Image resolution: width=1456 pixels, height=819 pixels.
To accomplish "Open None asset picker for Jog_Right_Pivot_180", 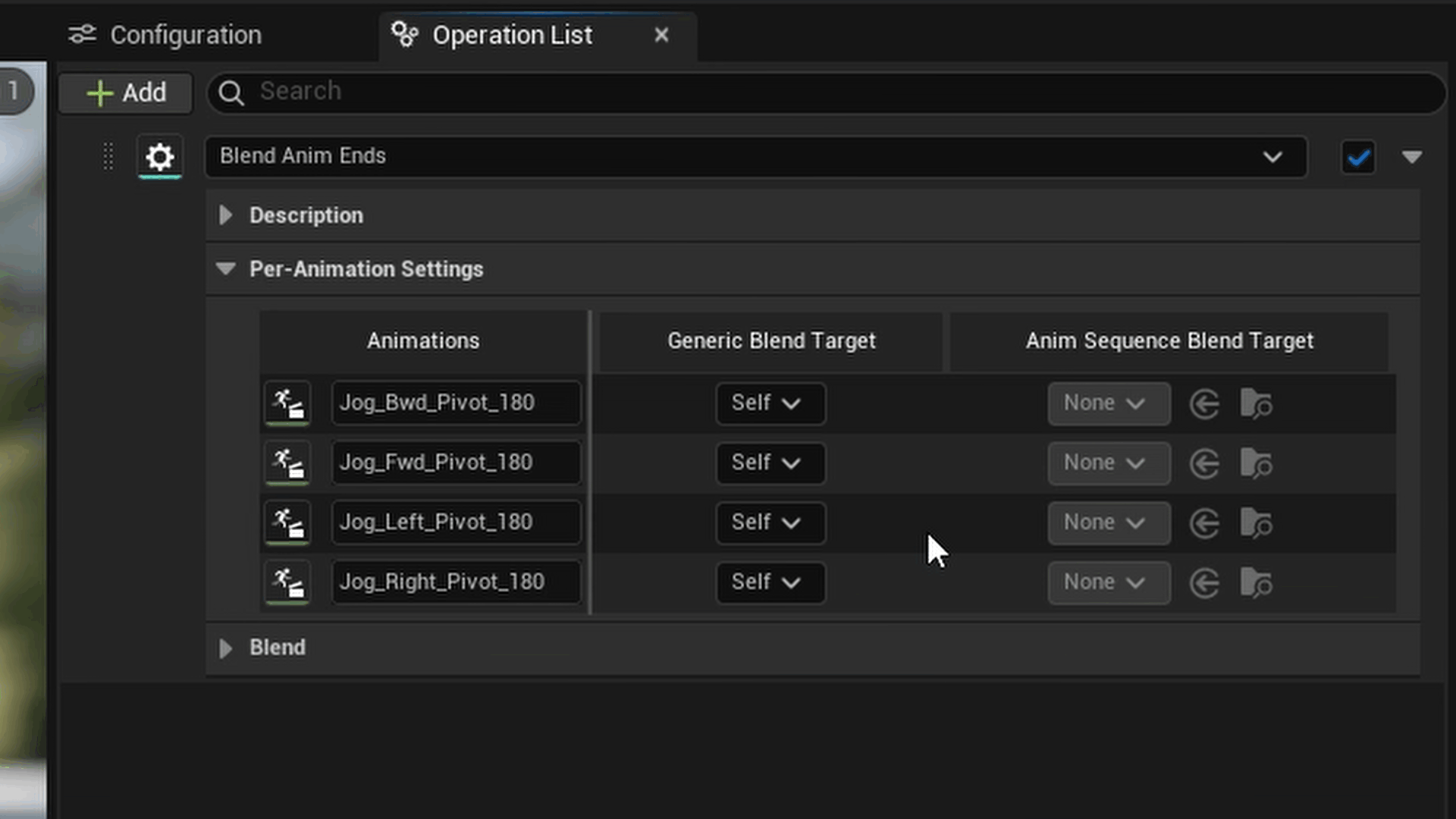I will (1109, 583).
